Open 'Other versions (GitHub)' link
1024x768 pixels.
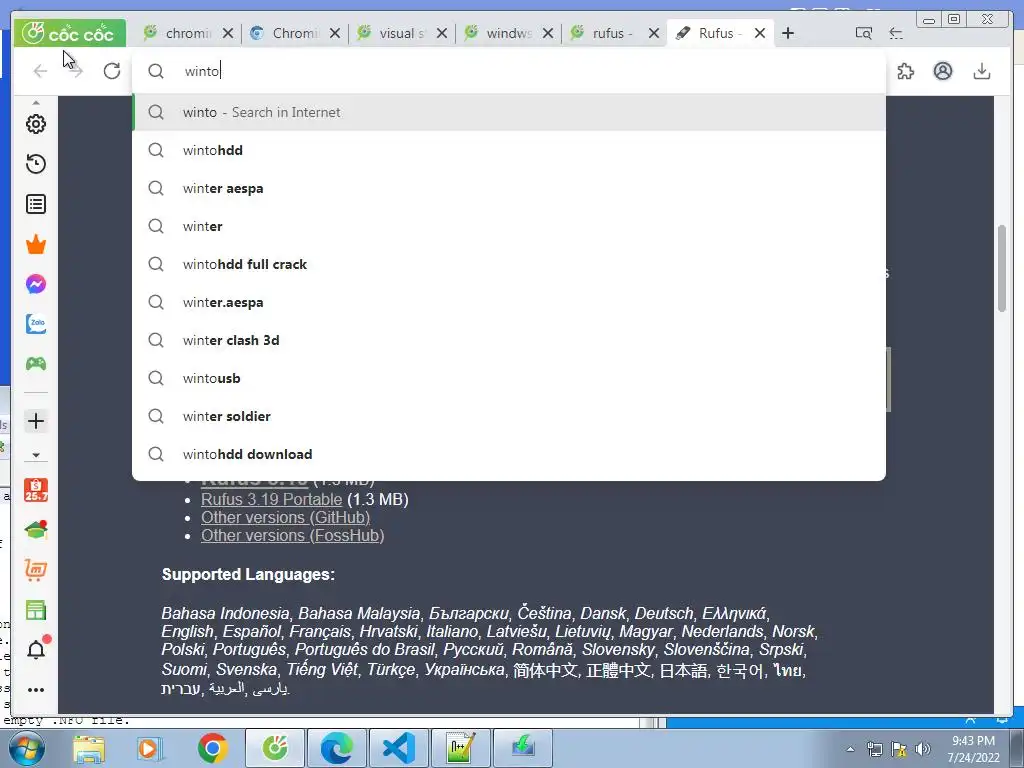[285, 517]
